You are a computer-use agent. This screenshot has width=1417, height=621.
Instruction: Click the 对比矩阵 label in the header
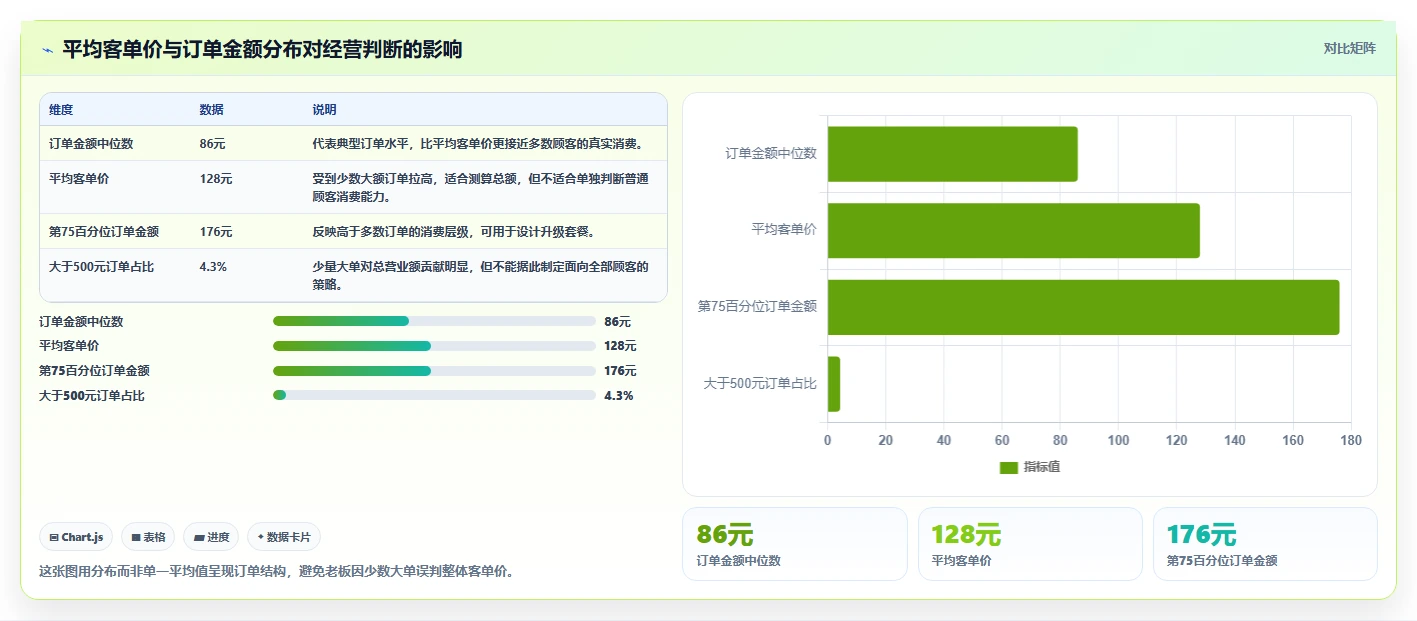(1349, 48)
